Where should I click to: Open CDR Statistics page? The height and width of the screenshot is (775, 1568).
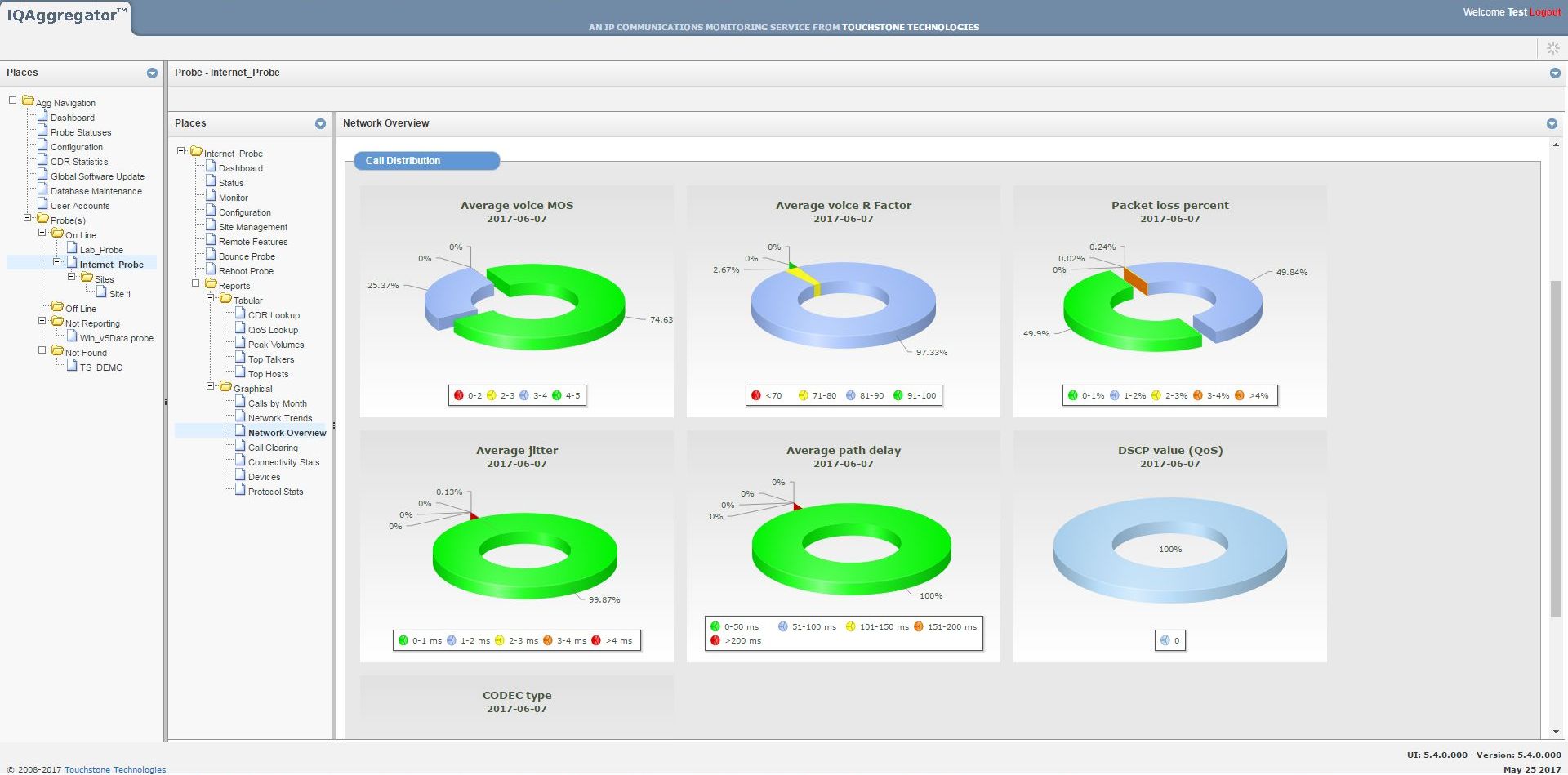[79, 162]
